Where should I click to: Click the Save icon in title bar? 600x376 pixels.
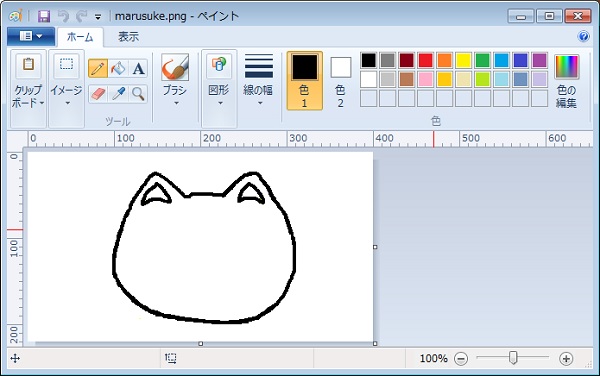point(44,16)
